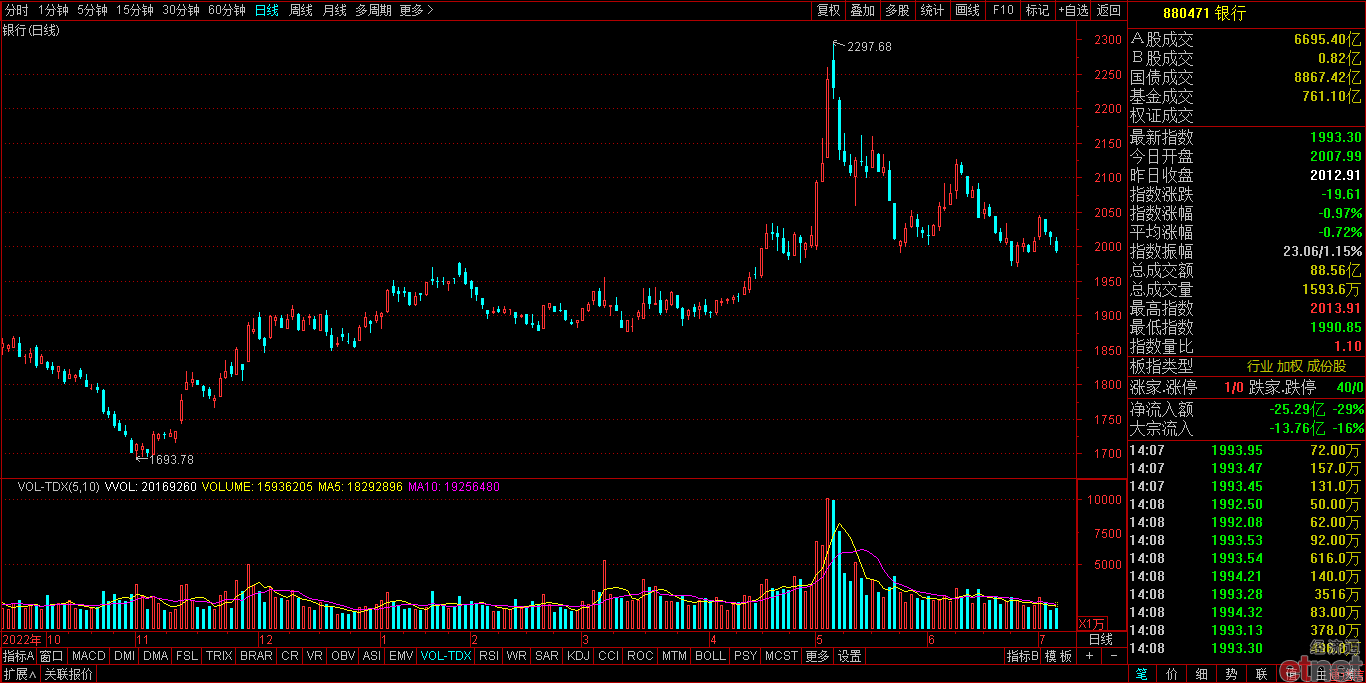
Task: Open the 指标A indicator menu
Action: (19, 656)
